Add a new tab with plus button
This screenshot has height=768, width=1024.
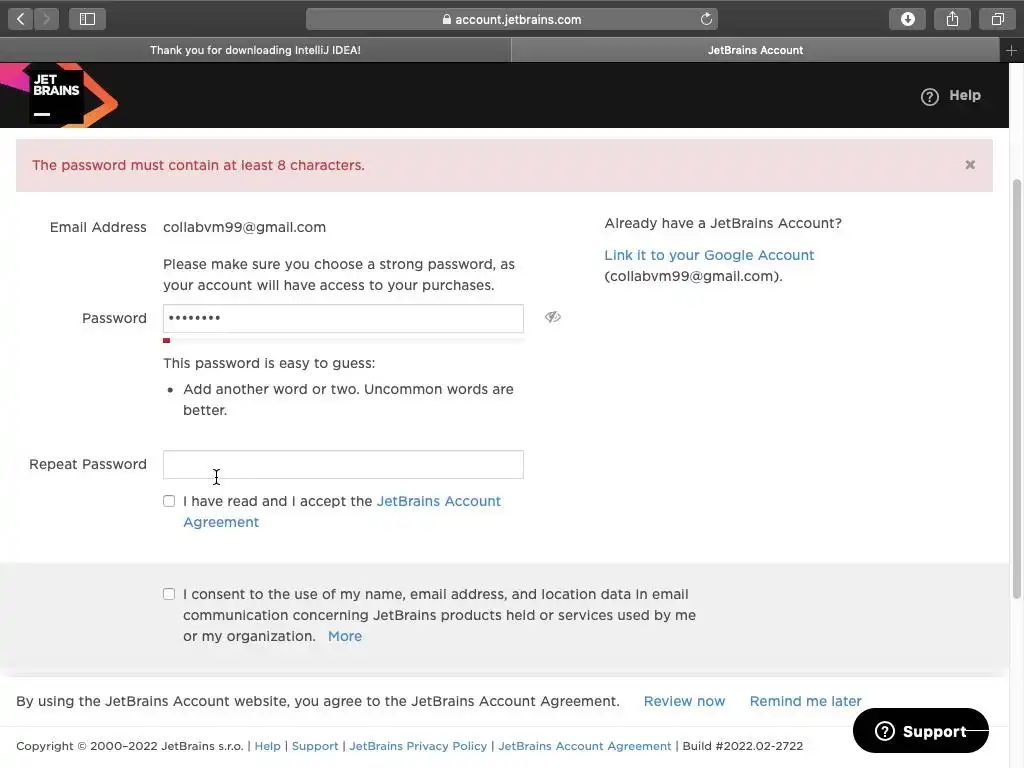[1011, 50]
